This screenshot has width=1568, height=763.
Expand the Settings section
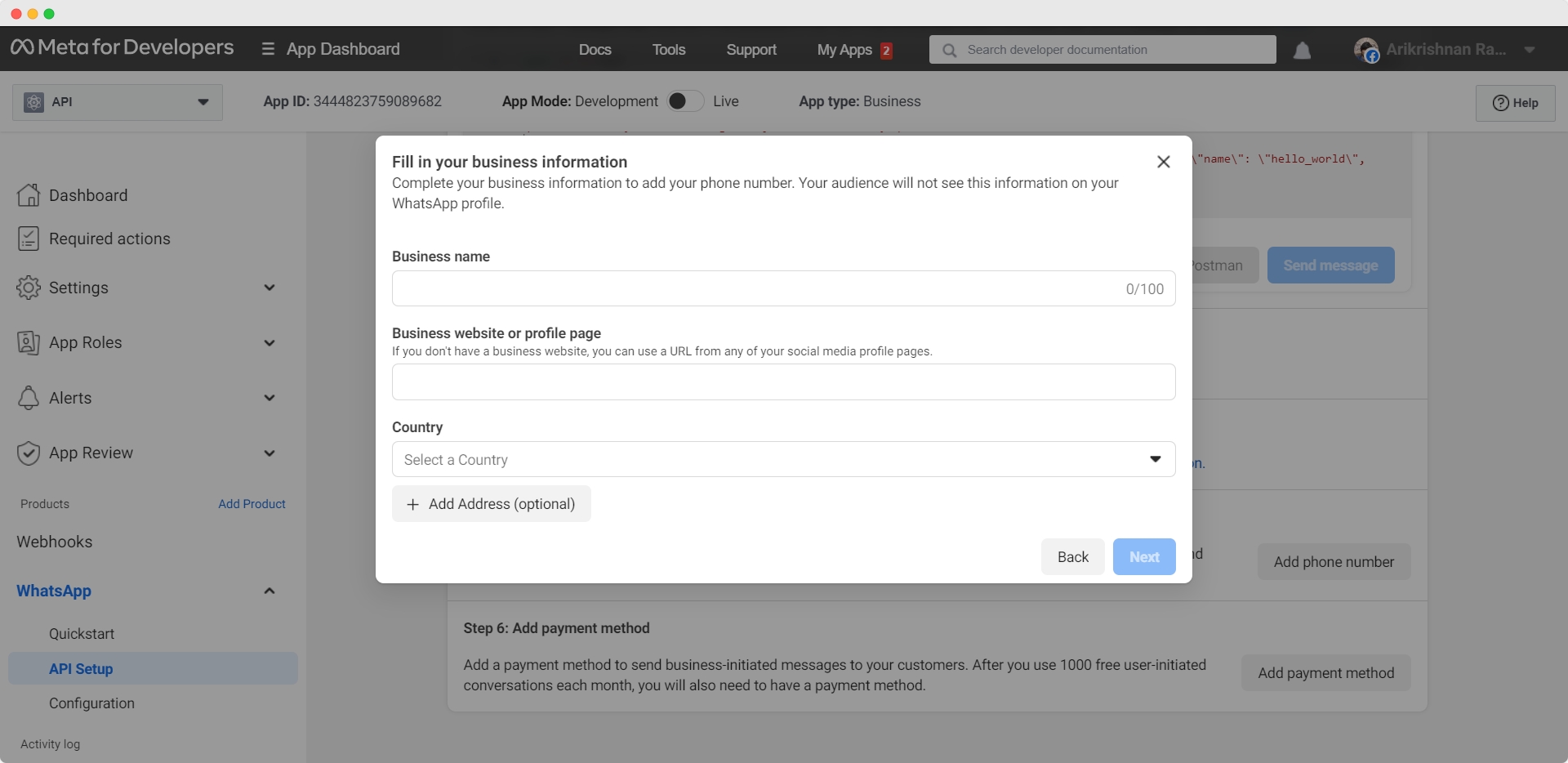269,288
